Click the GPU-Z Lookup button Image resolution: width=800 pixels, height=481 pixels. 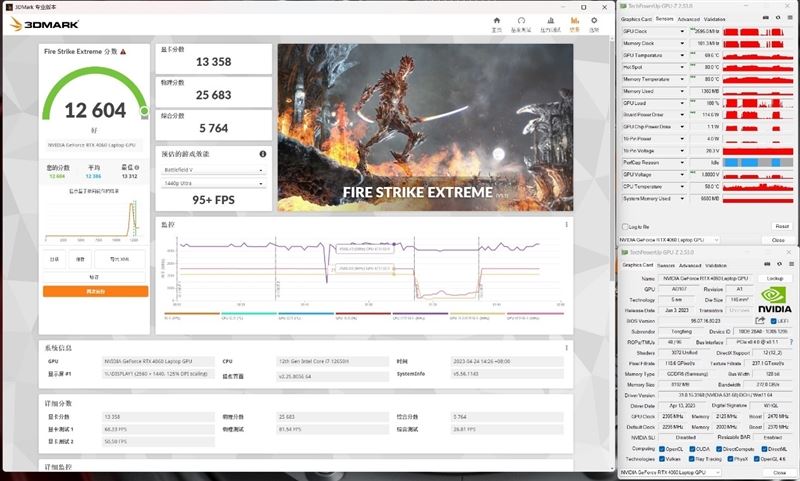(775, 279)
